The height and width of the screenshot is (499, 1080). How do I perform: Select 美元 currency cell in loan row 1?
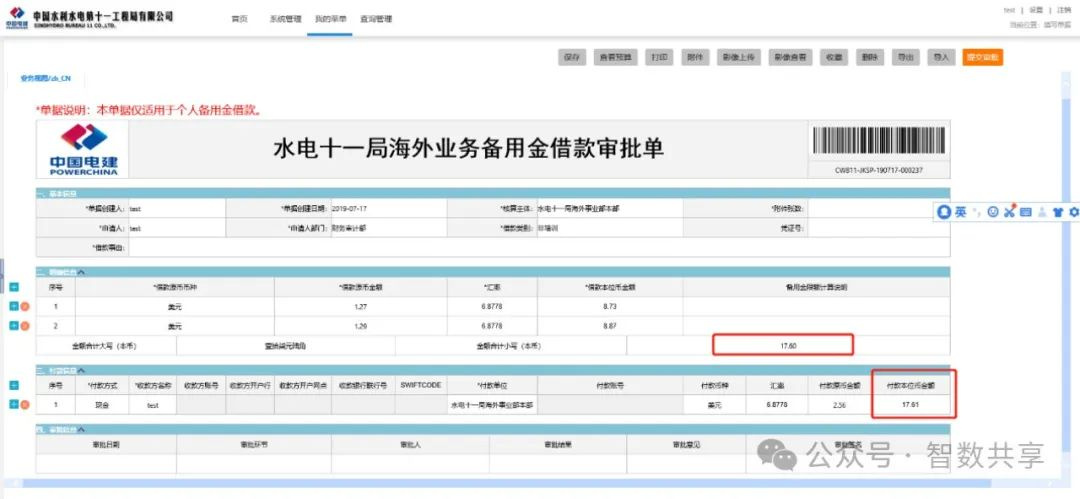[175, 307]
